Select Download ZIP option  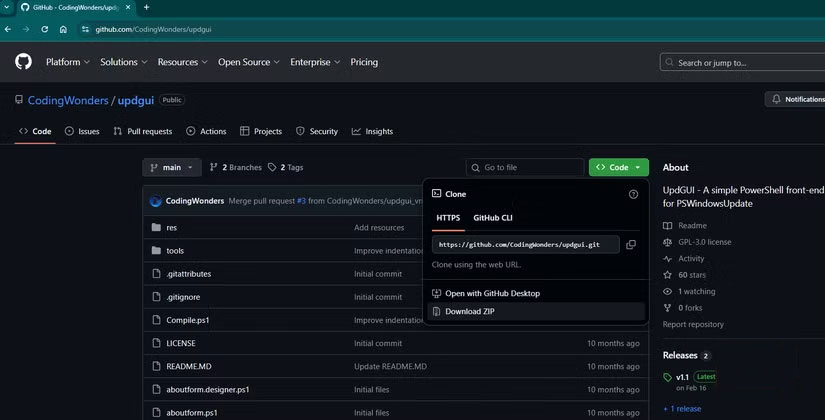tap(469, 312)
